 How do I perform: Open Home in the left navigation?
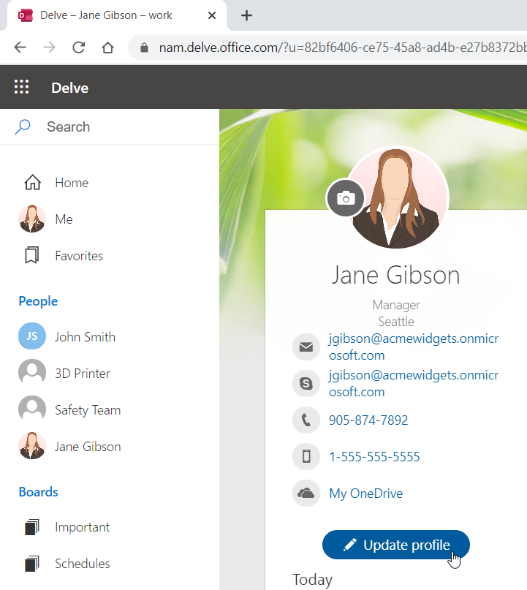coord(72,182)
